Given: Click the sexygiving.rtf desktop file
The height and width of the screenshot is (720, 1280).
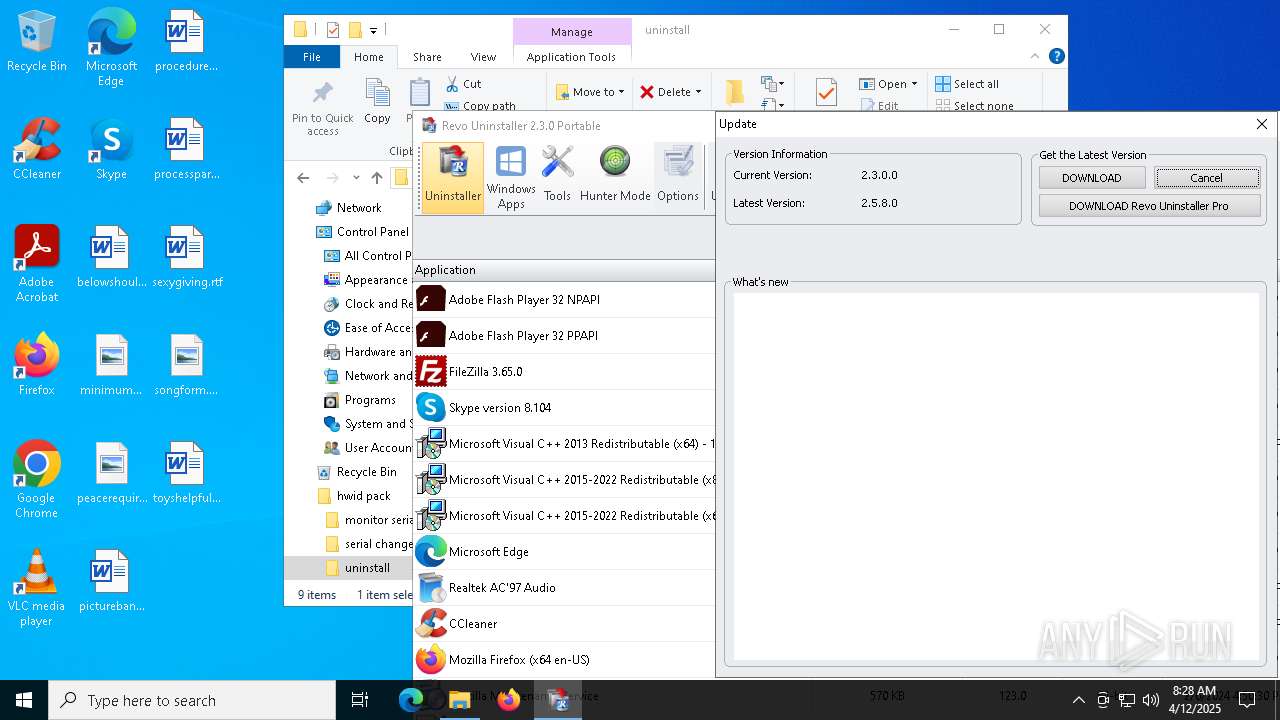Looking at the screenshot, I should click(x=187, y=257).
